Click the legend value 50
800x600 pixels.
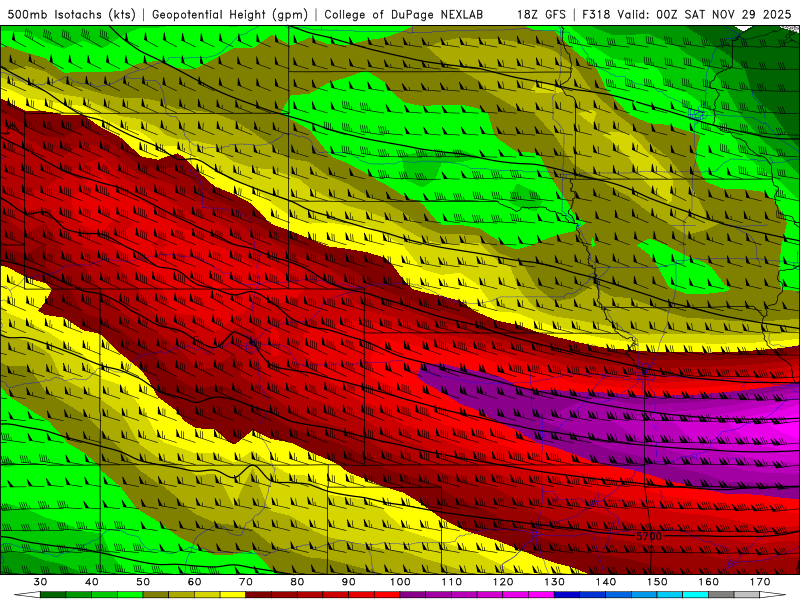coord(143,582)
